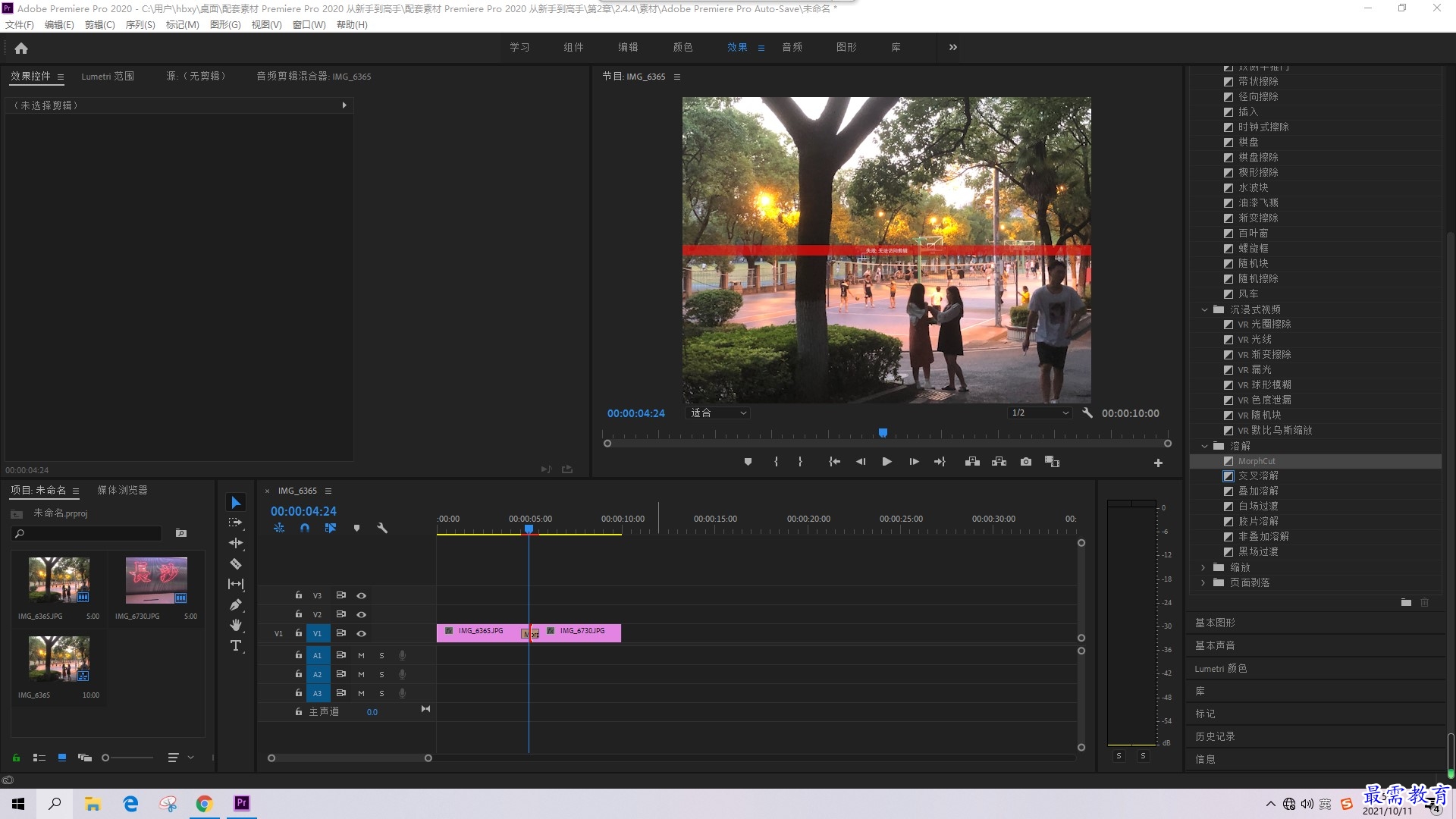The width and height of the screenshot is (1456, 819).
Task: Play the program monitor
Action: click(886, 462)
